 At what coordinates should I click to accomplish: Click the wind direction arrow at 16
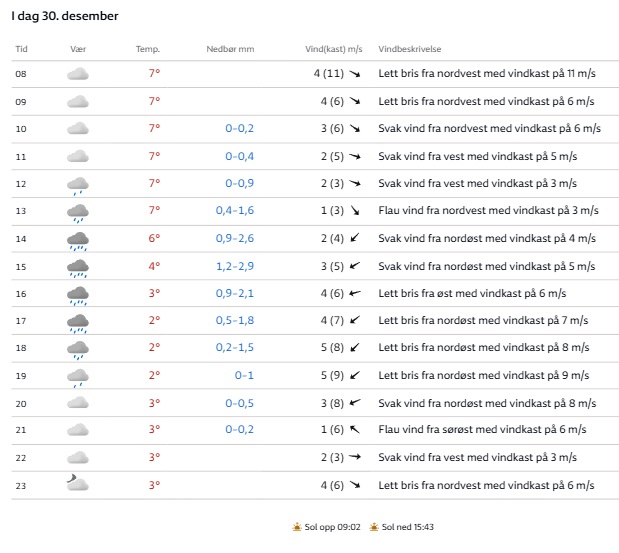[355, 293]
